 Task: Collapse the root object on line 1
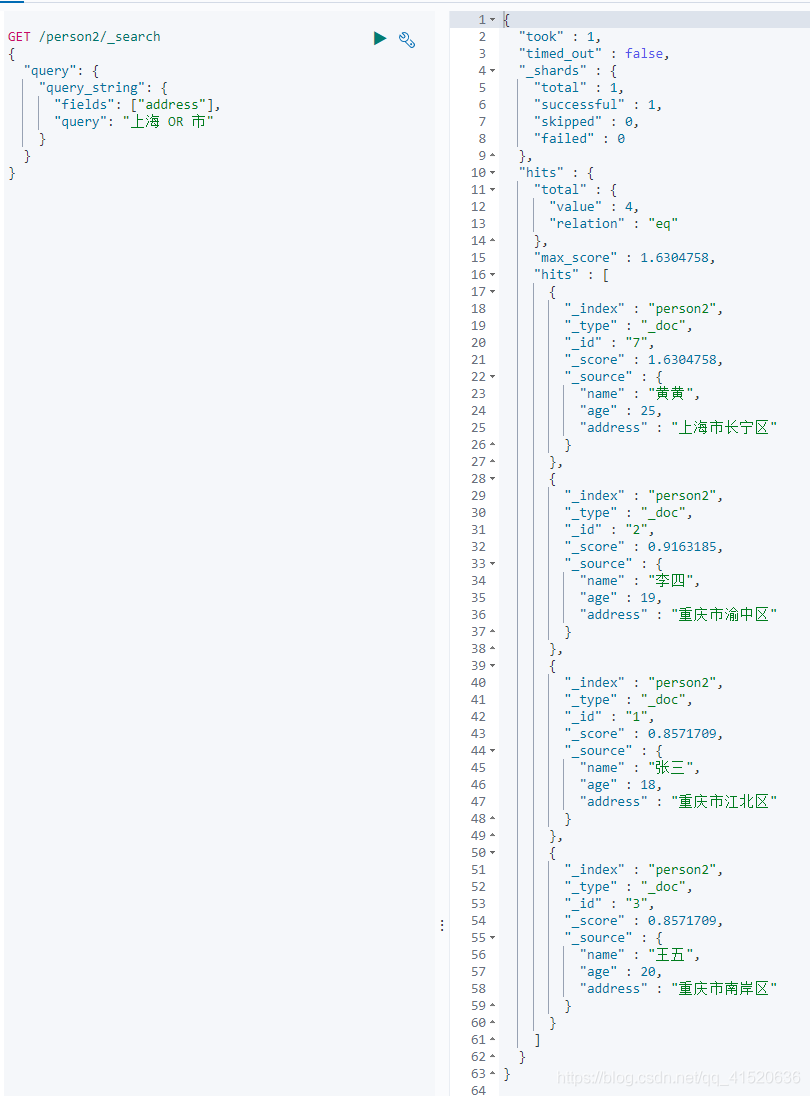pyautogui.click(x=493, y=20)
